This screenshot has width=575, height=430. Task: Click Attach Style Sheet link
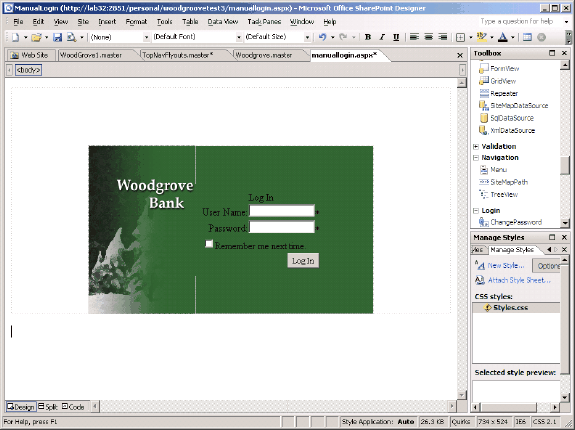tap(519, 280)
